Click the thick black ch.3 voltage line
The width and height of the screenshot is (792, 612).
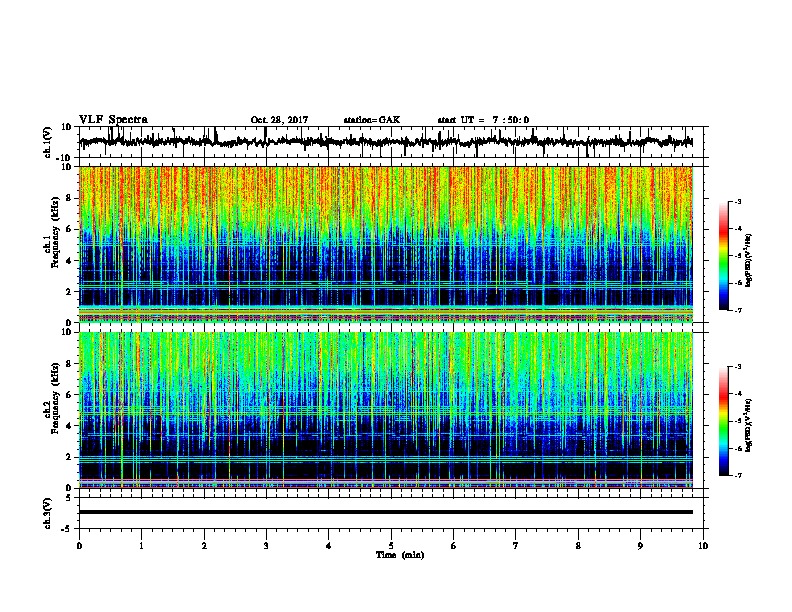(x=386, y=512)
